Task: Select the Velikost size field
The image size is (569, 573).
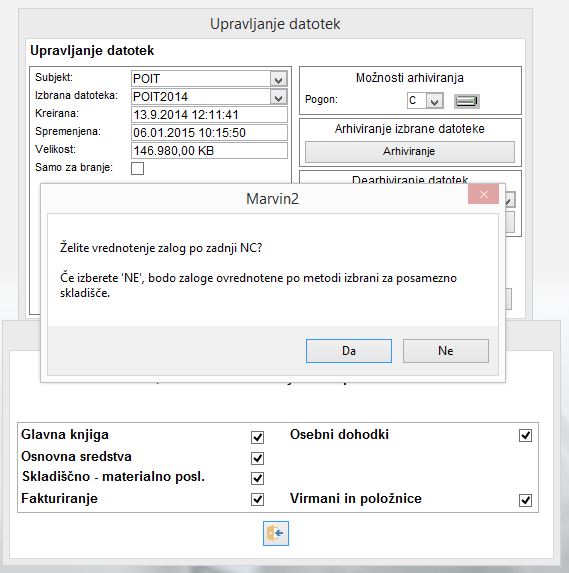Action: click(x=209, y=151)
